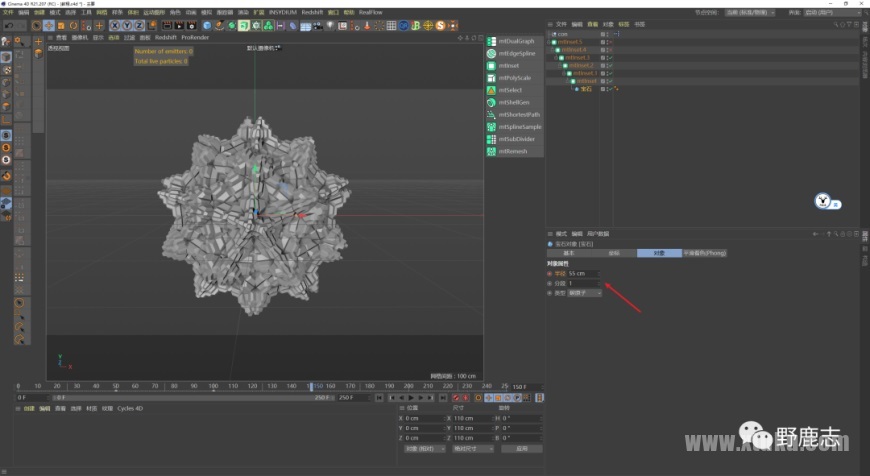Image resolution: width=870 pixels, height=476 pixels.
Task: Open the 绝对尺寸 size mode dropdown
Action: [473, 448]
